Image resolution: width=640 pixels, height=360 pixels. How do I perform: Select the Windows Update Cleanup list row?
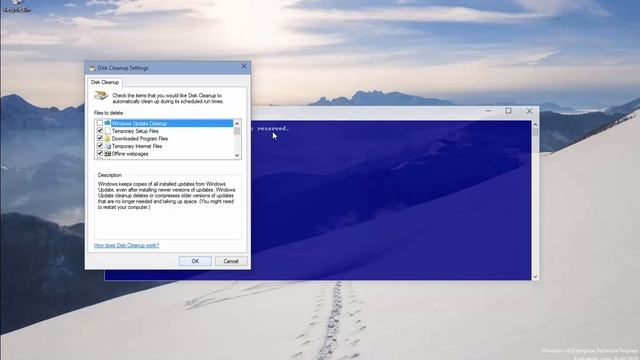tap(164, 123)
